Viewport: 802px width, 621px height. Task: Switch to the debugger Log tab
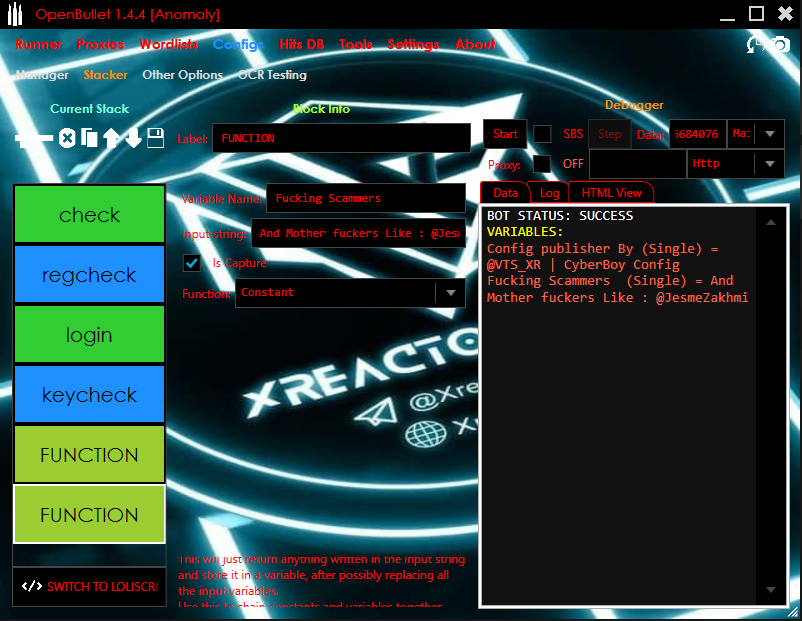click(549, 193)
